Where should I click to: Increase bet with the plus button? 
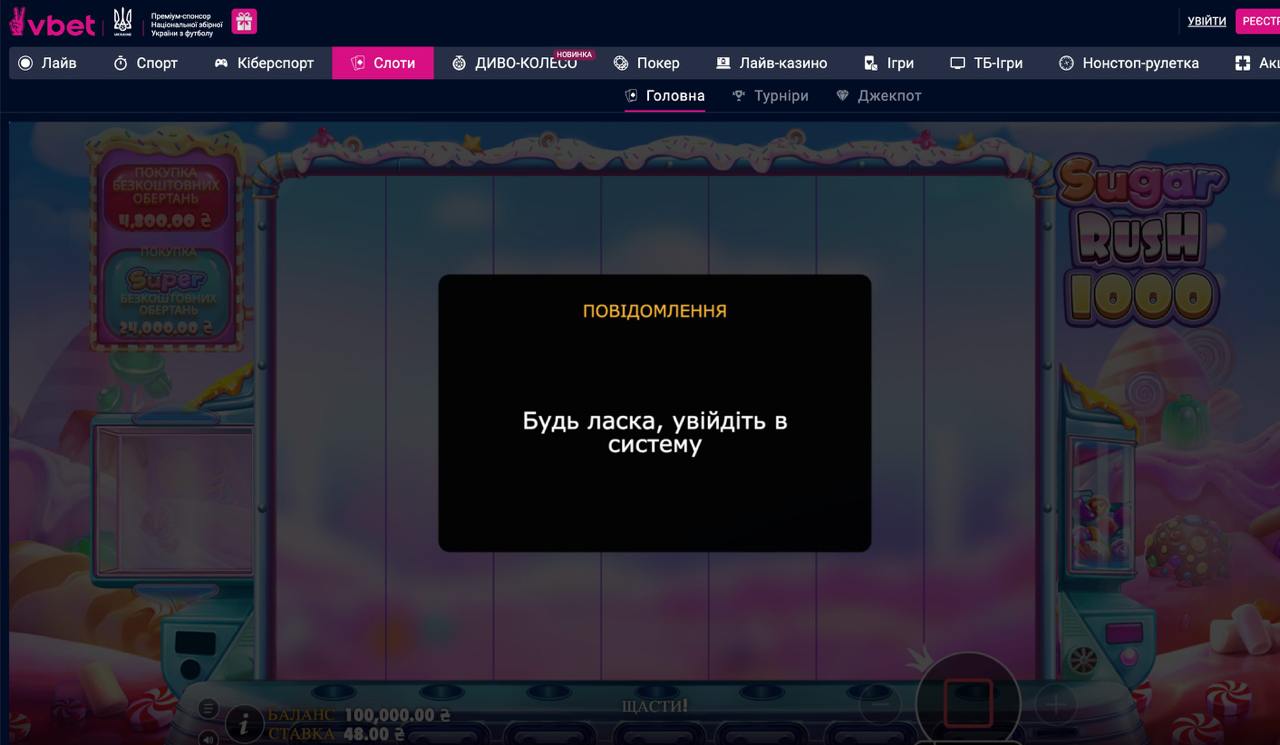tap(1055, 705)
